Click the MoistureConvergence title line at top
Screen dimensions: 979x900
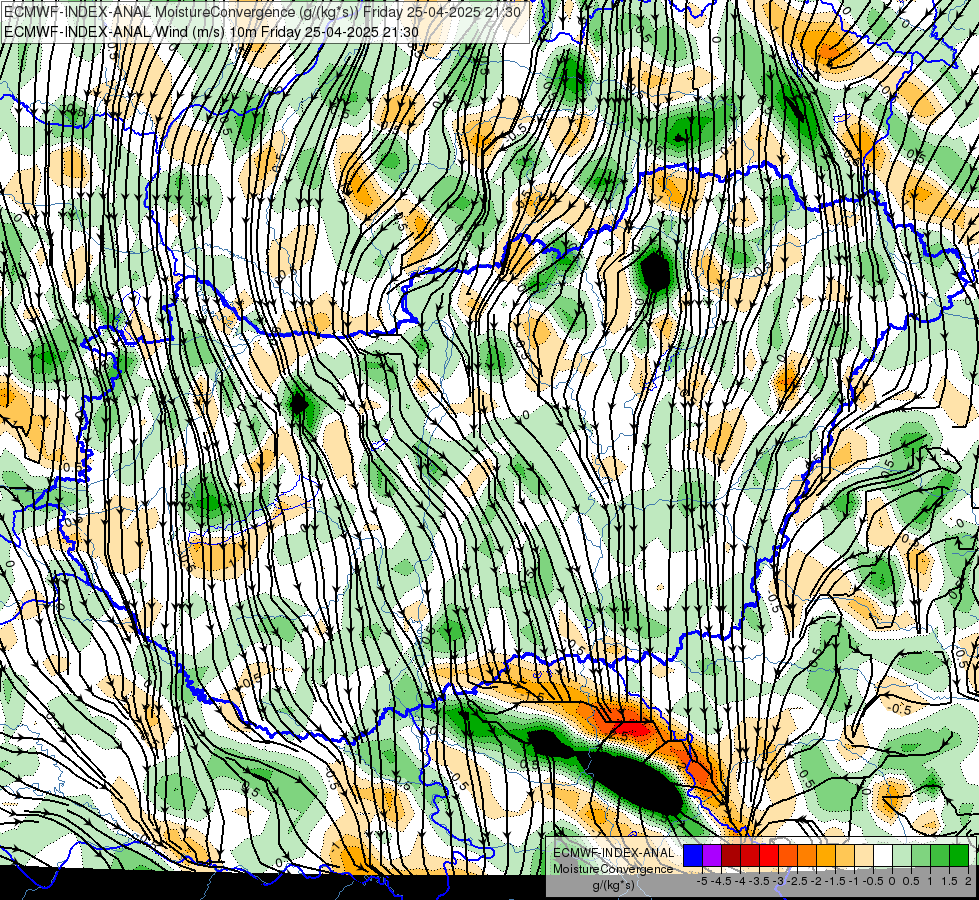pyautogui.click(x=262, y=11)
